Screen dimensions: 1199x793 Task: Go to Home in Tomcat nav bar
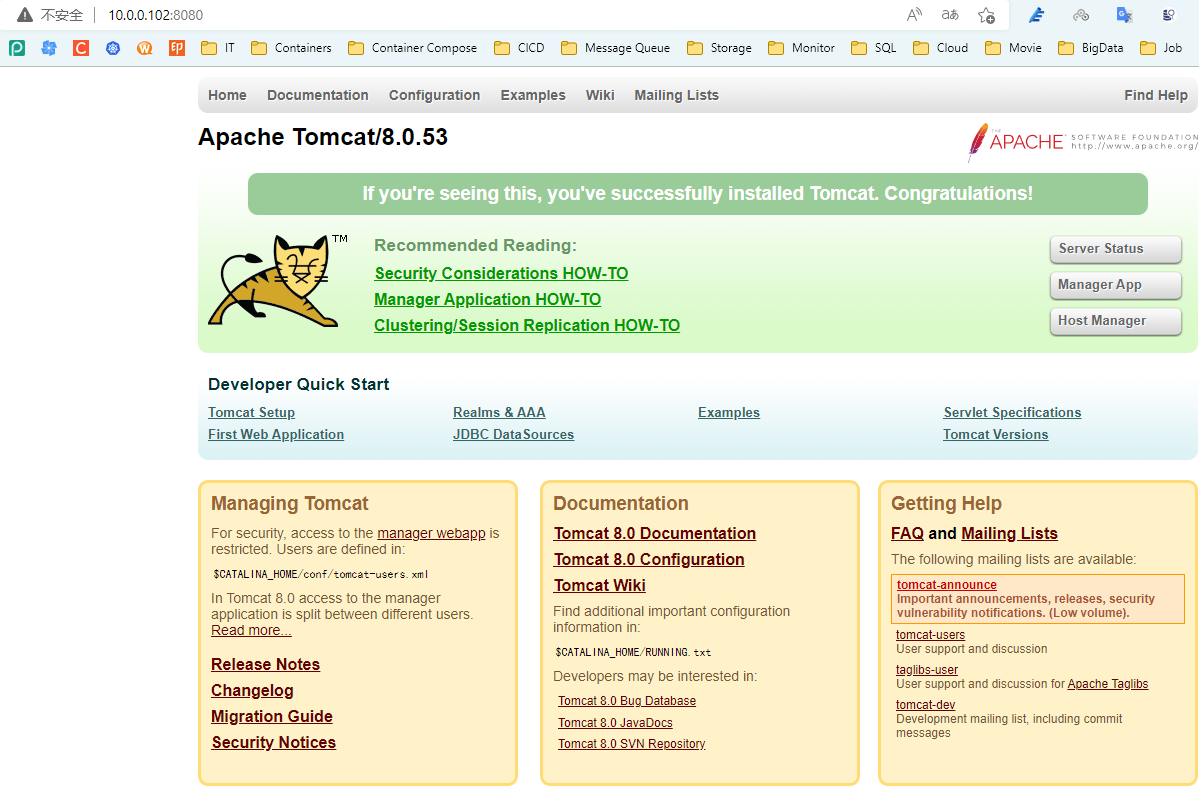tap(227, 96)
